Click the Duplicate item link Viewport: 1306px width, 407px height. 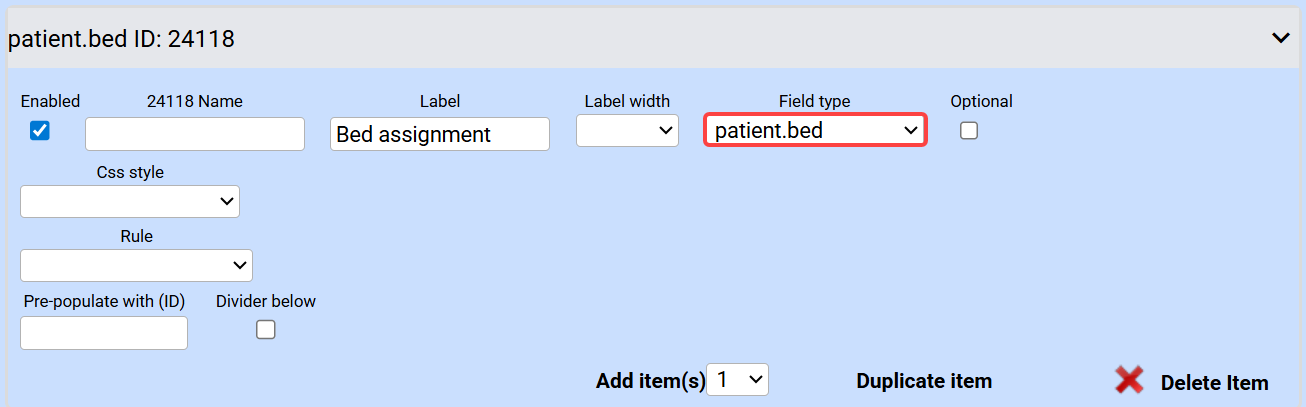coord(924,381)
